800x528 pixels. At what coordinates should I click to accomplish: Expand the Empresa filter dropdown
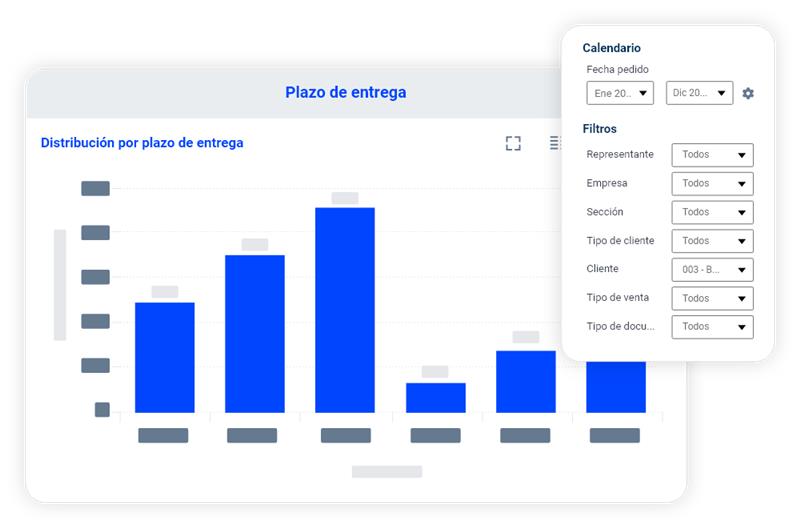coord(712,184)
